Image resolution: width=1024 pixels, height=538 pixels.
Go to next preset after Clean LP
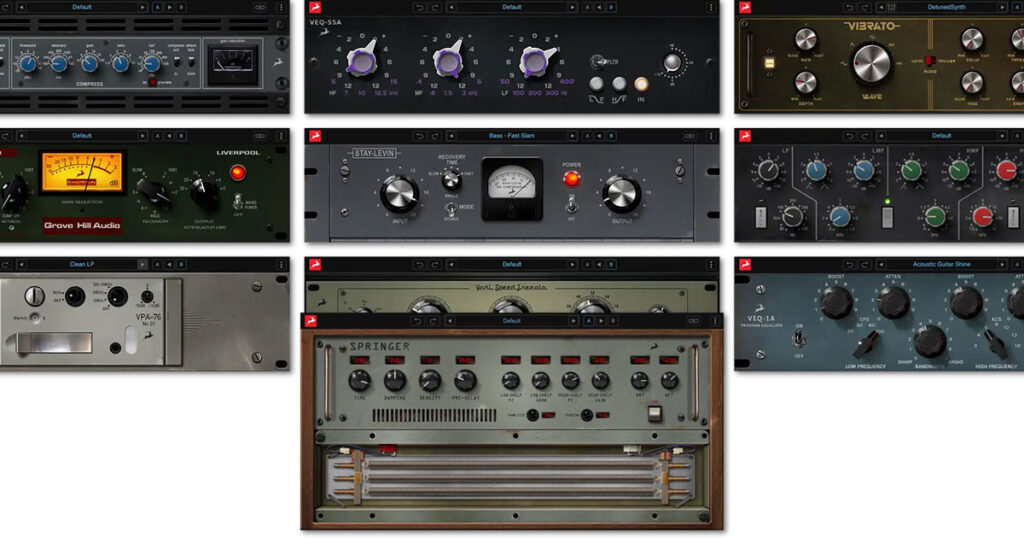tap(142, 264)
